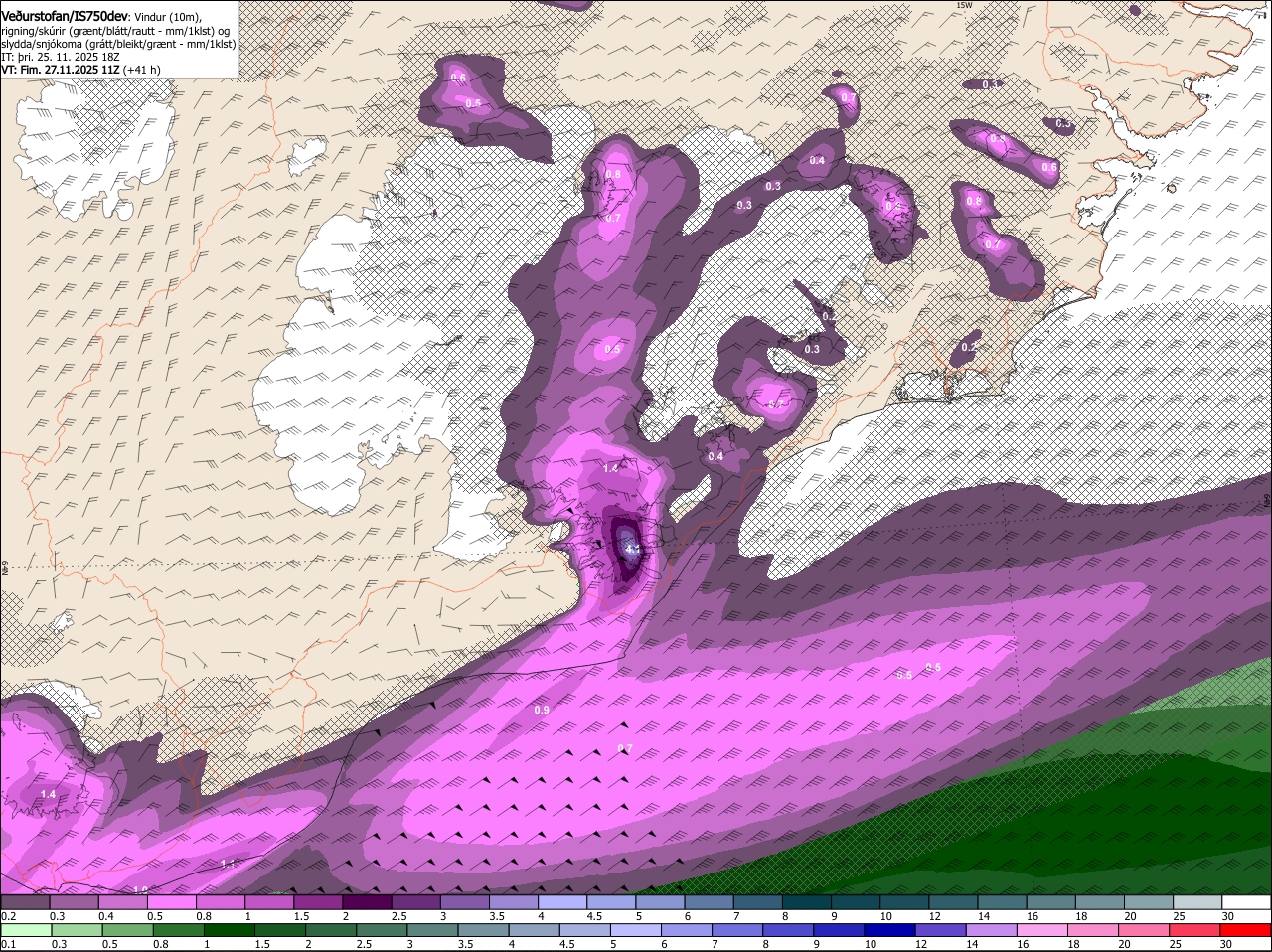The width and height of the screenshot is (1272, 952).
Task: Pick upper legend swatch starting at 8
Action: pyautogui.click(x=807, y=902)
